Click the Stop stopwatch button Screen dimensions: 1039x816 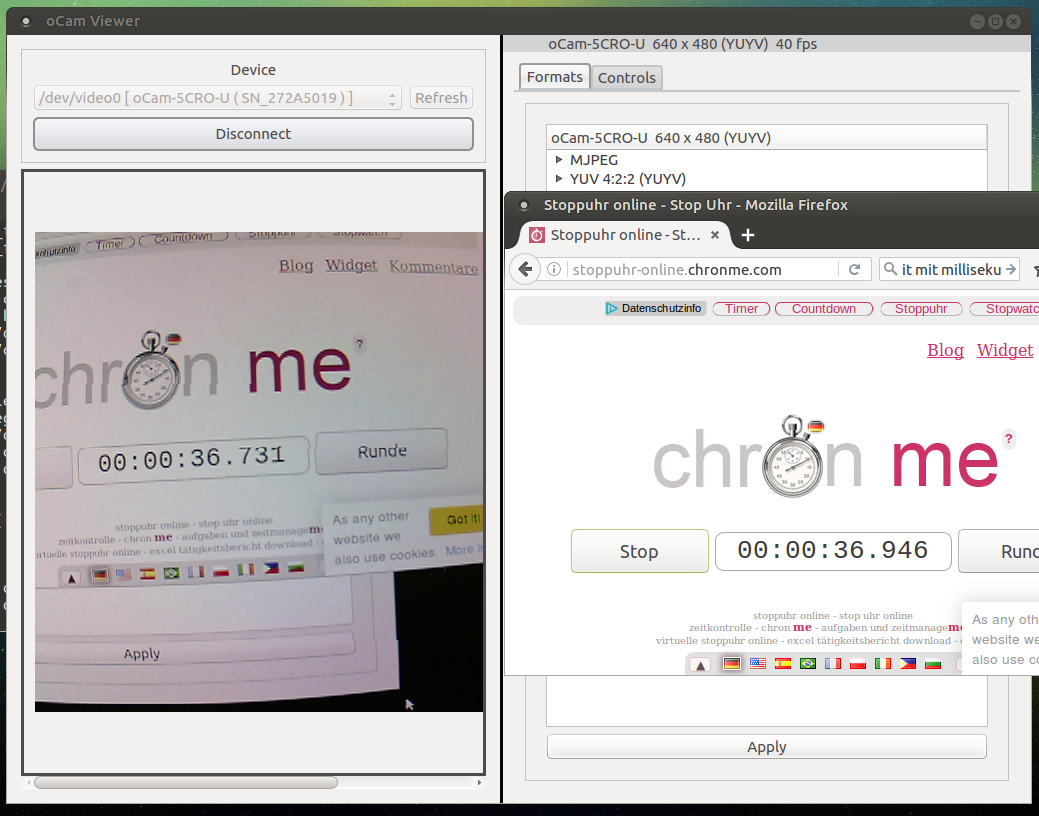coord(639,551)
